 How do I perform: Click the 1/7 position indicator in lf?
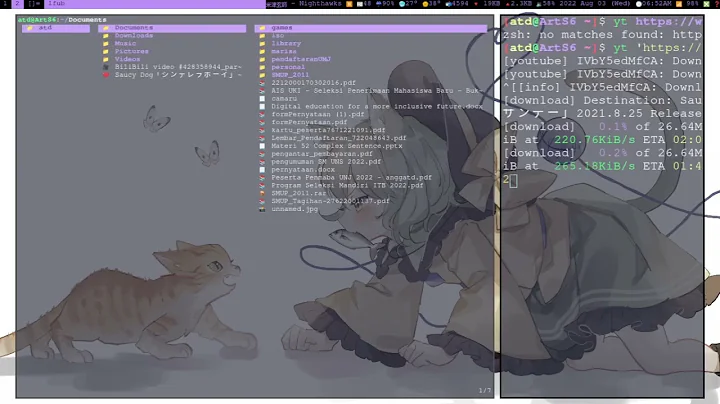(485, 391)
